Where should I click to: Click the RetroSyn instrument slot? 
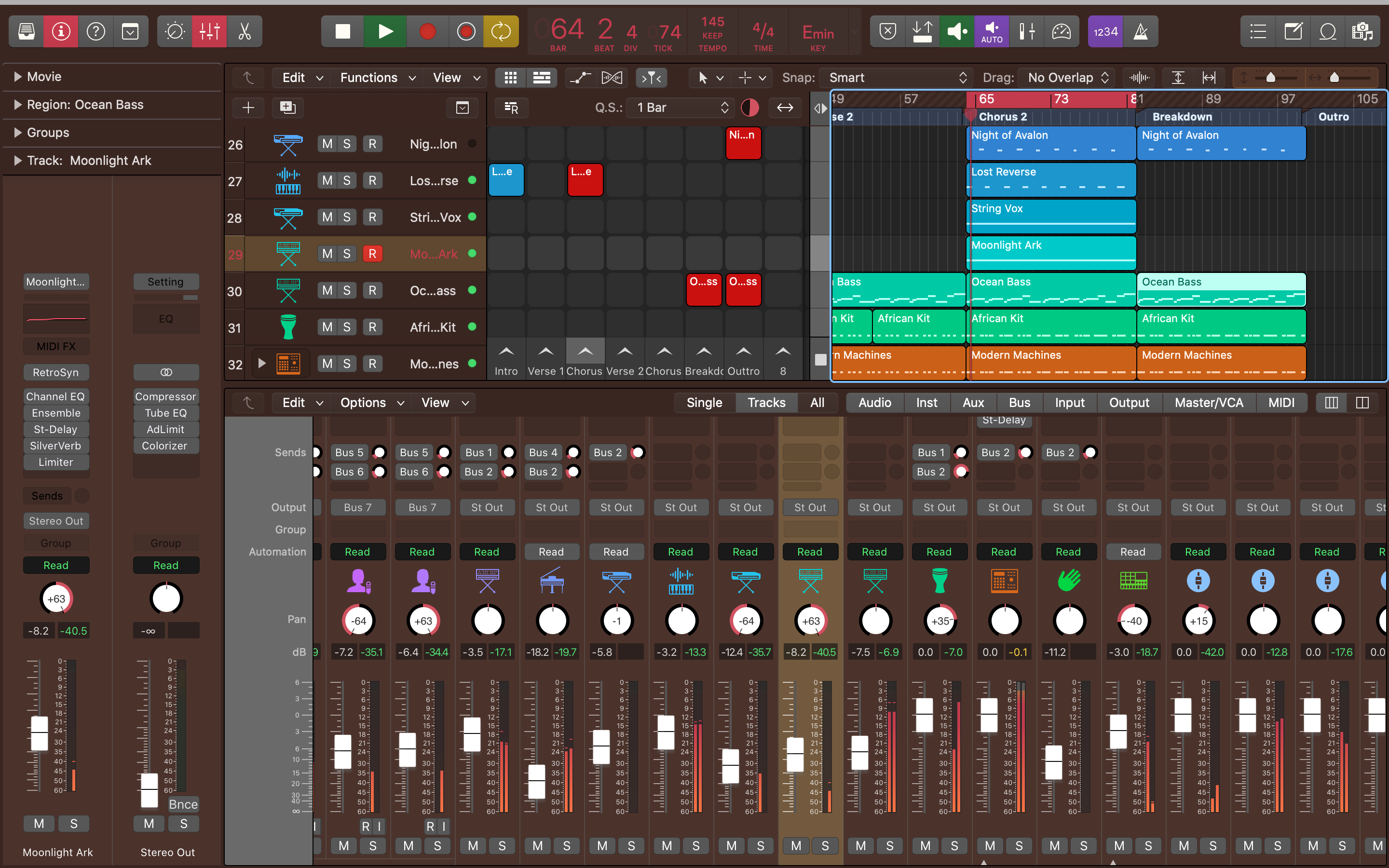tap(55, 372)
